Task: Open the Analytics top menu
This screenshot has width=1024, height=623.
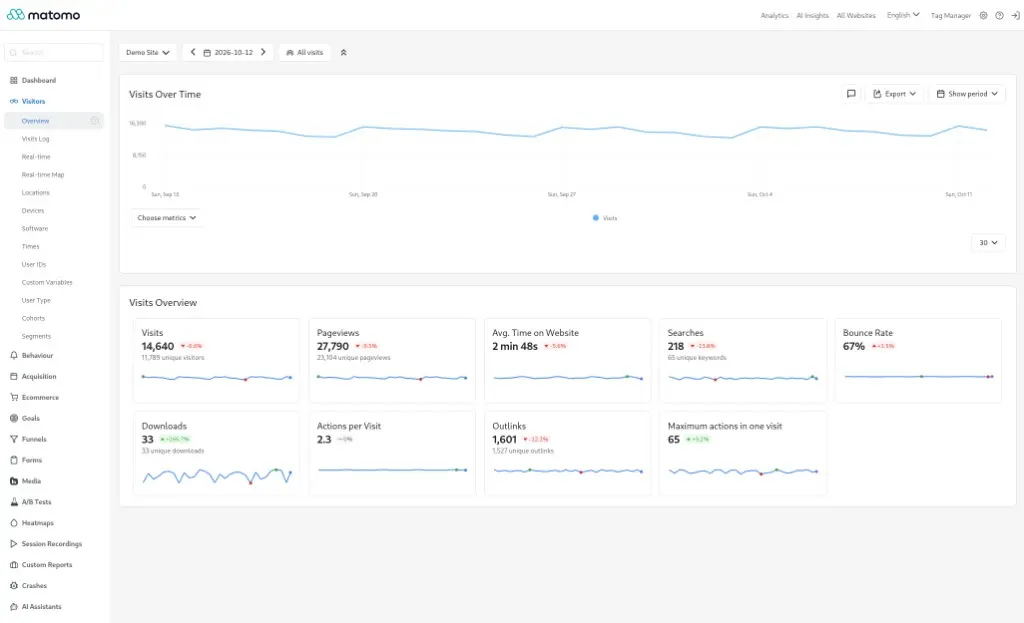Action: (775, 15)
